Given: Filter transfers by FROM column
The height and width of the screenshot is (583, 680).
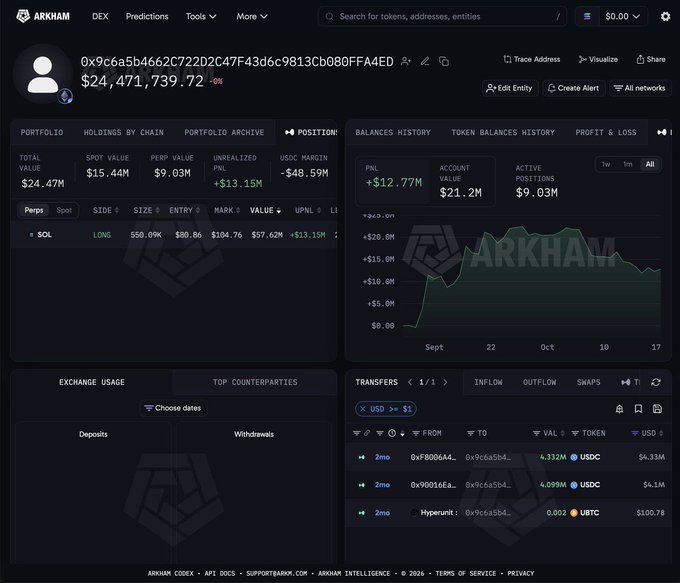Looking at the screenshot, I should 427,433.
